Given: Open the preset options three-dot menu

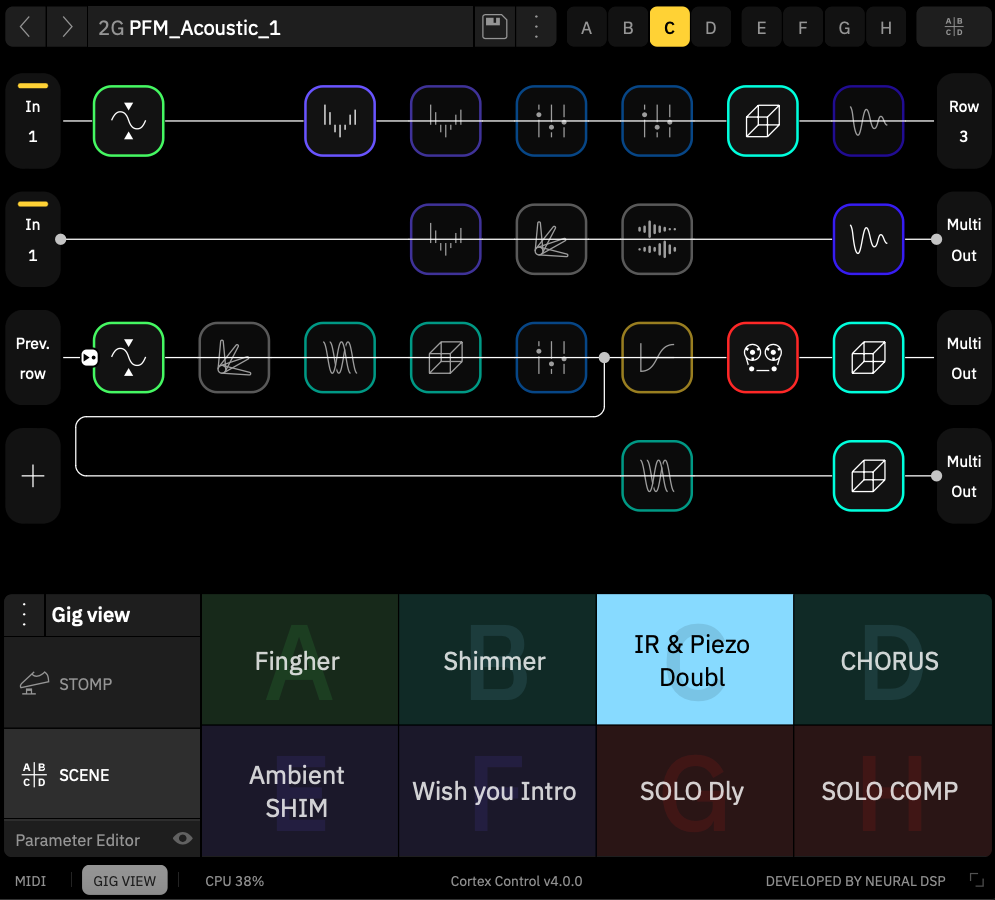Looking at the screenshot, I should coord(537,27).
